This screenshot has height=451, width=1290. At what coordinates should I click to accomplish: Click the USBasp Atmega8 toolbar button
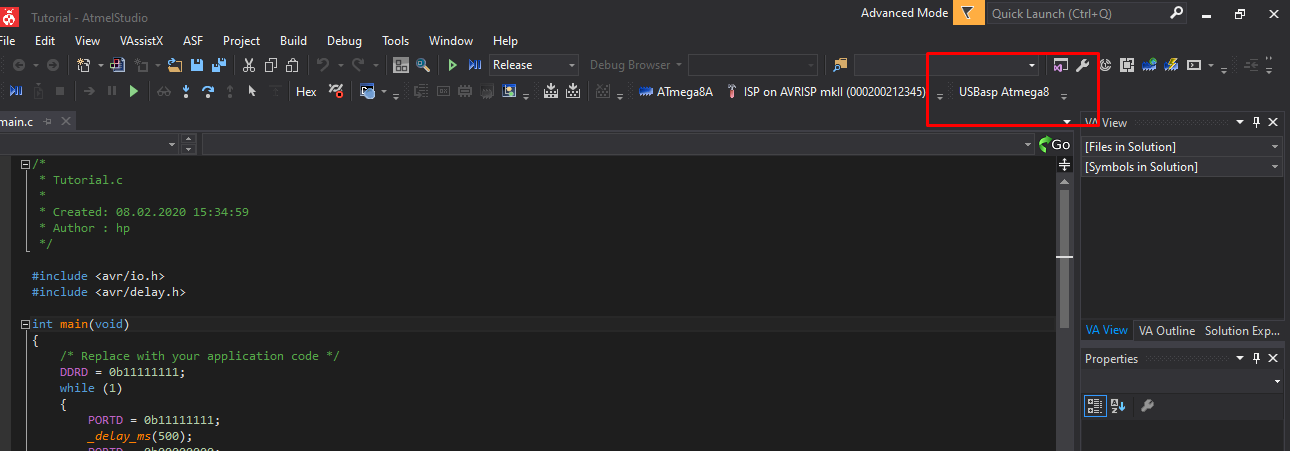click(x=1003, y=92)
